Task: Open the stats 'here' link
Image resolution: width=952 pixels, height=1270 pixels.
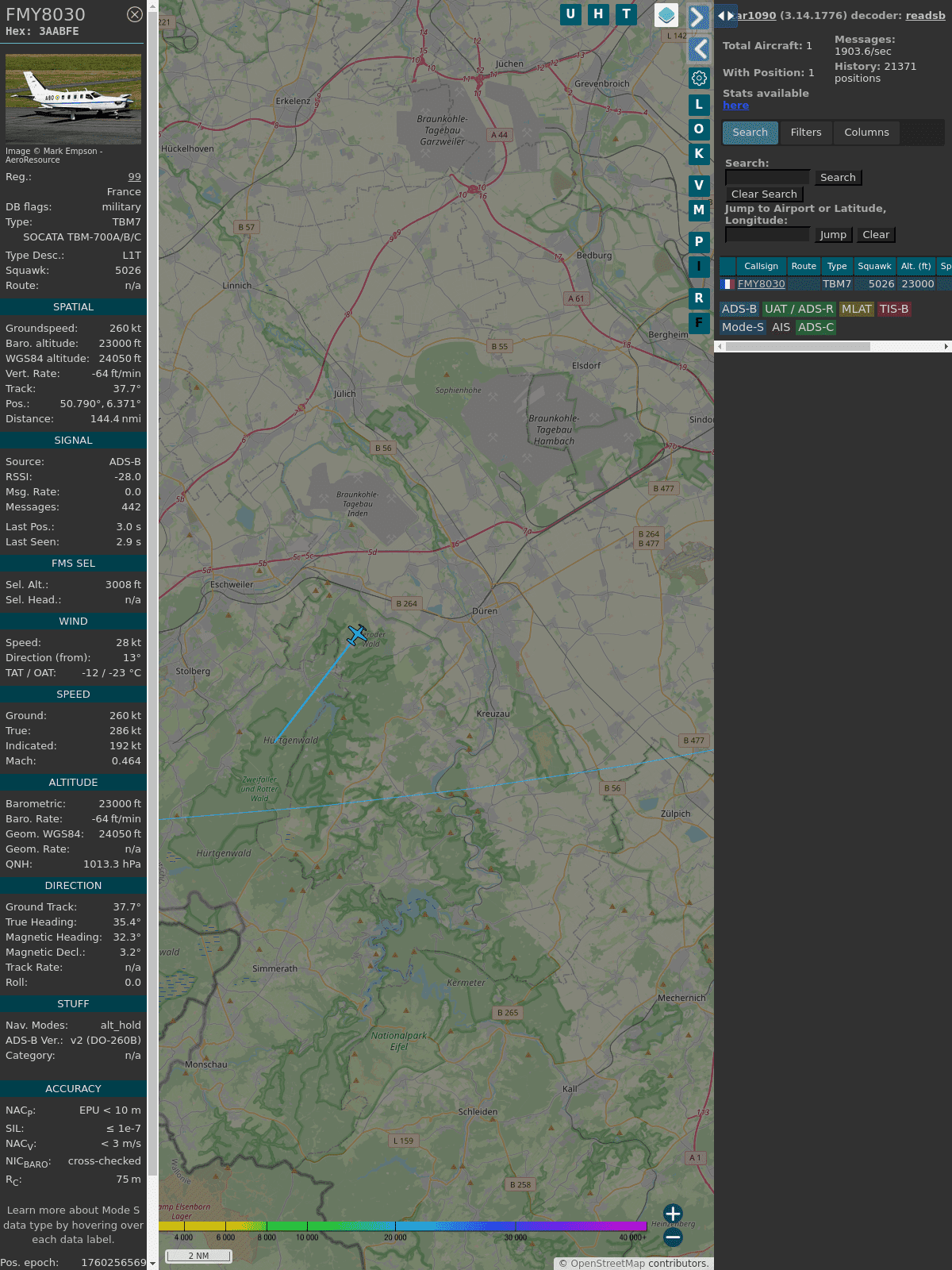Action: [x=735, y=106]
